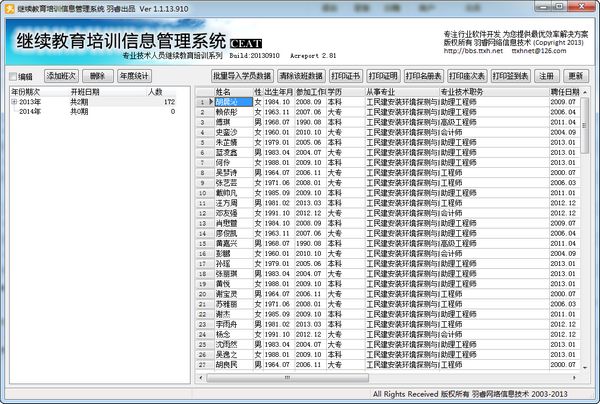Image resolution: width=600 pixels, height=404 pixels.
Task: Click the 添加班次 button
Action: [x=59, y=76]
